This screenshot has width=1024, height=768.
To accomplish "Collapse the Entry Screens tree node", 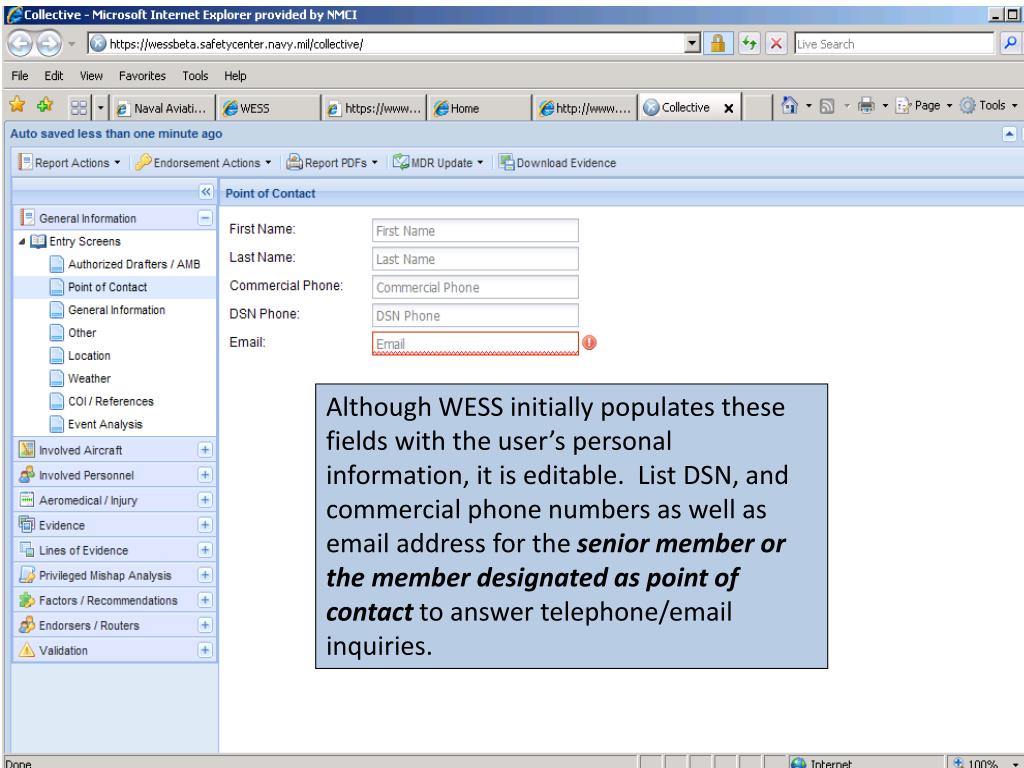I will [x=22, y=242].
